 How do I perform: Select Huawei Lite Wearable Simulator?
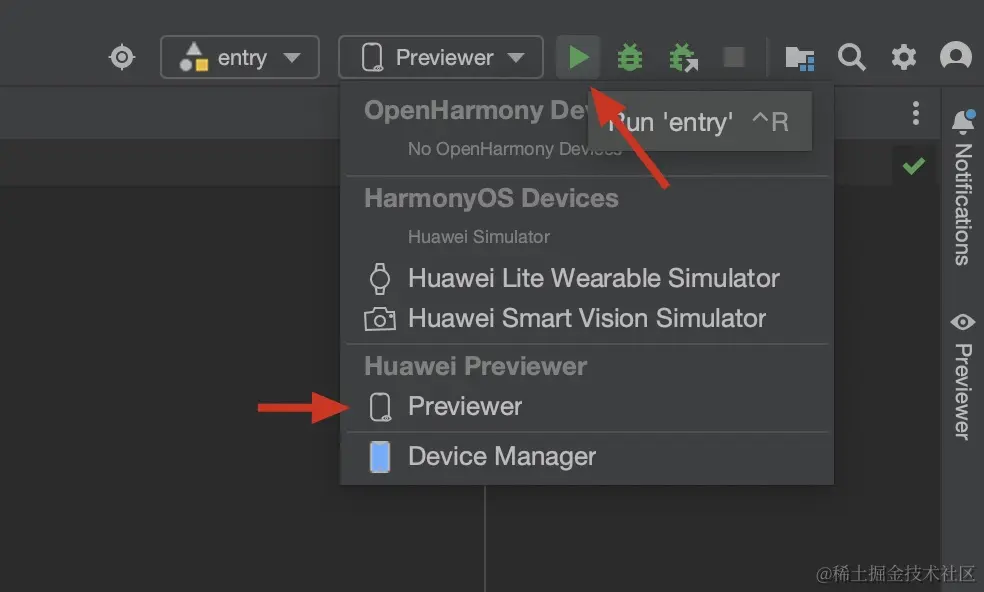pos(593,278)
